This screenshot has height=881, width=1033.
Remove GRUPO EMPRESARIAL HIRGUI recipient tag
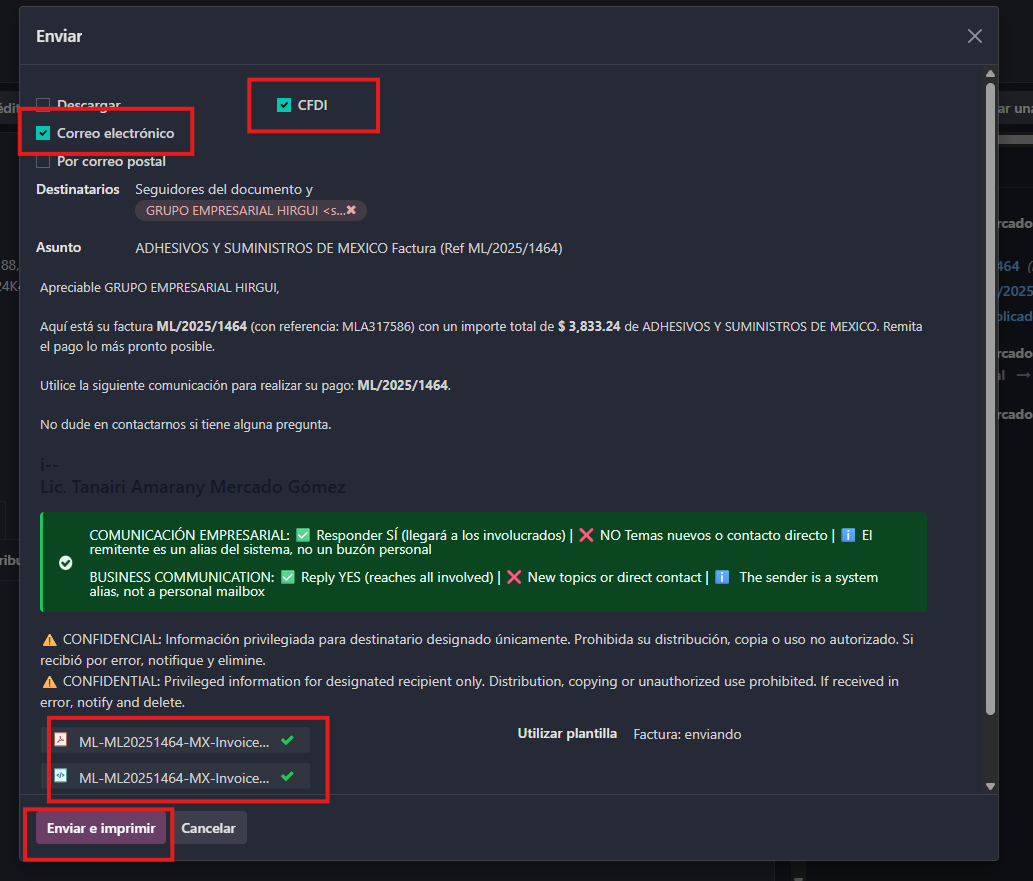point(351,210)
